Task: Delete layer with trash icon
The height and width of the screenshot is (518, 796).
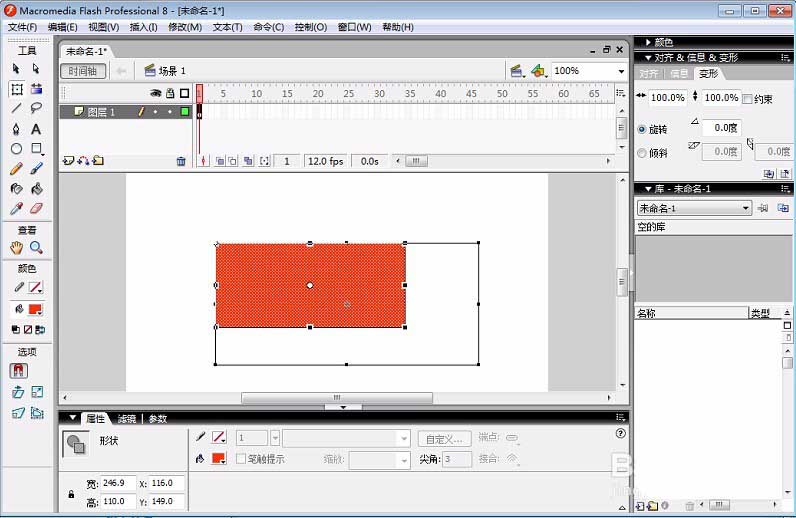Action: click(181, 161)
